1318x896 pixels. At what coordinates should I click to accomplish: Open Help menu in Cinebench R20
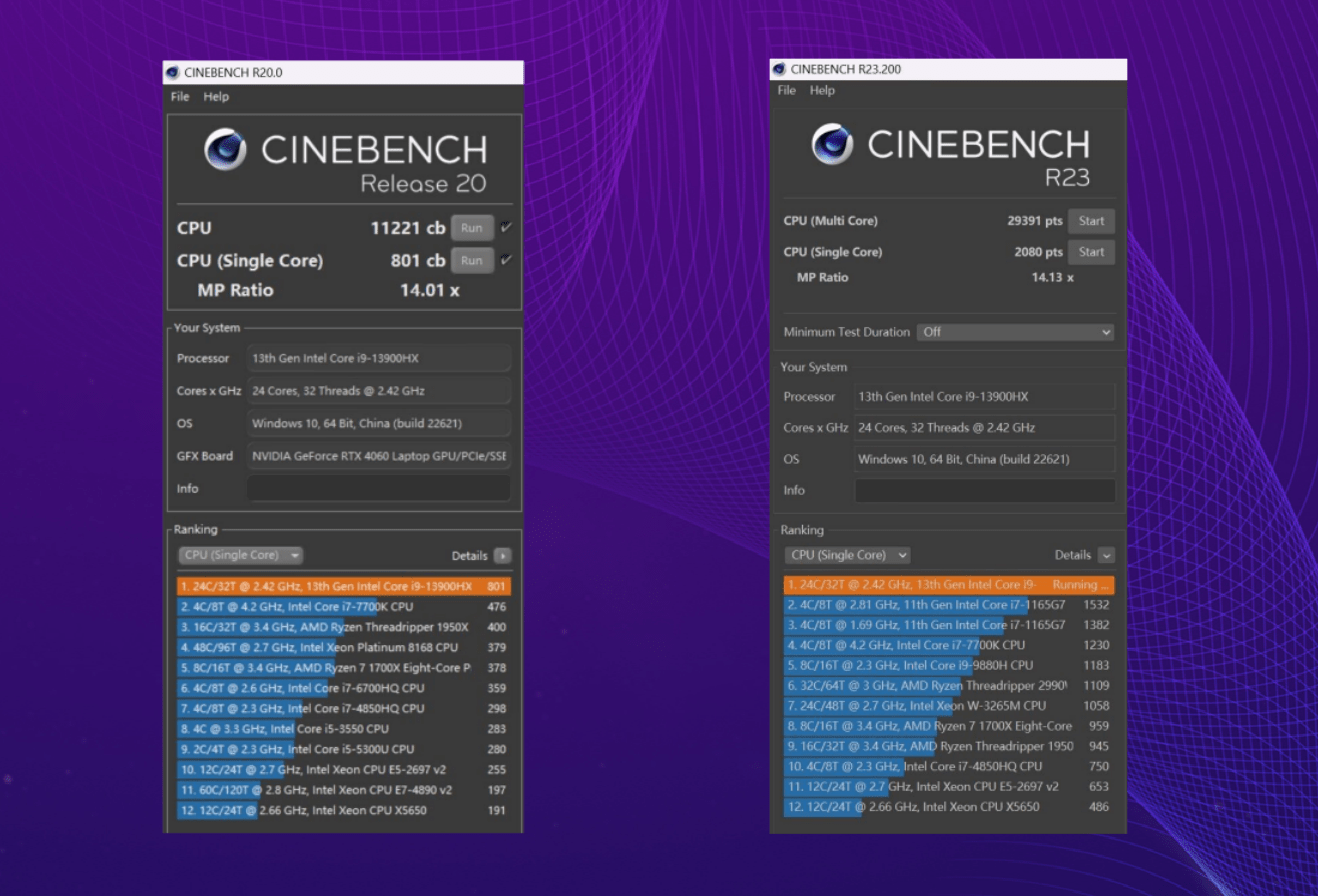point(216,97)
